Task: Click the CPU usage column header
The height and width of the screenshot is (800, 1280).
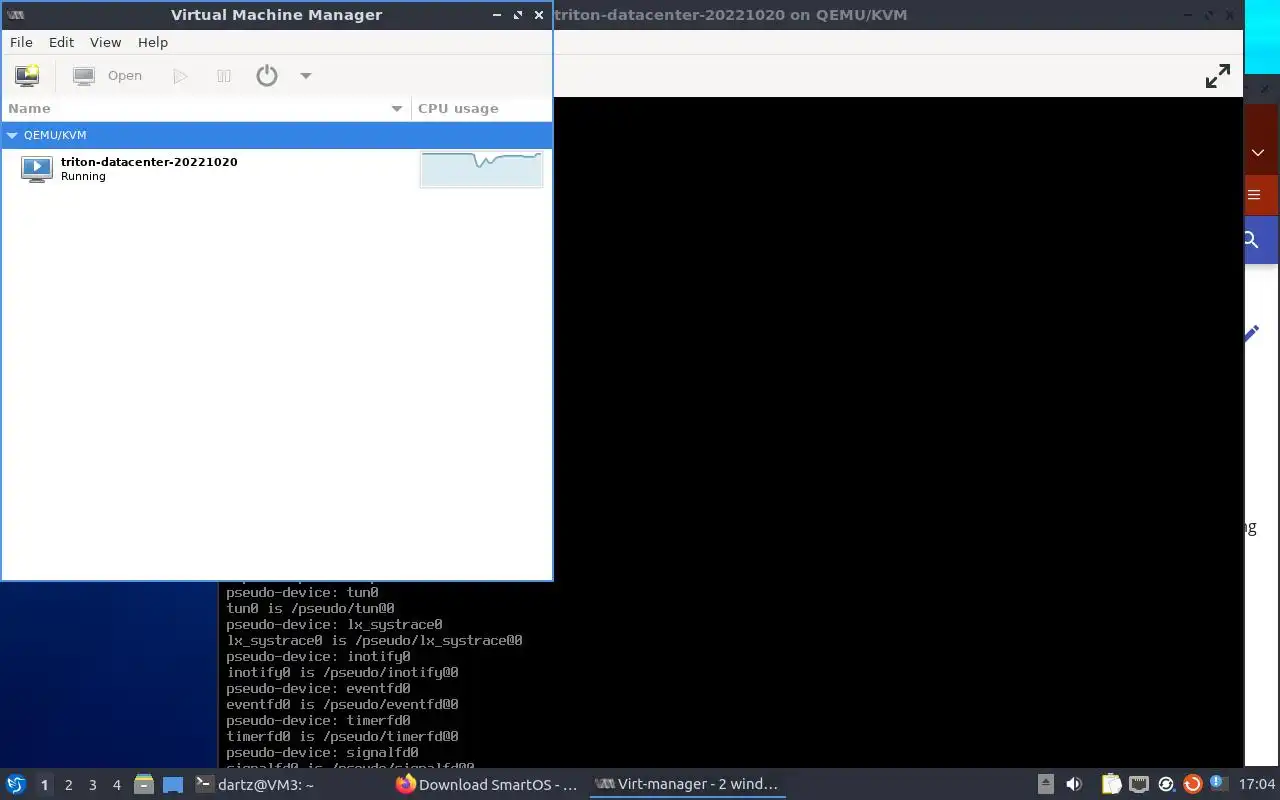Action: tap(481, 108)
